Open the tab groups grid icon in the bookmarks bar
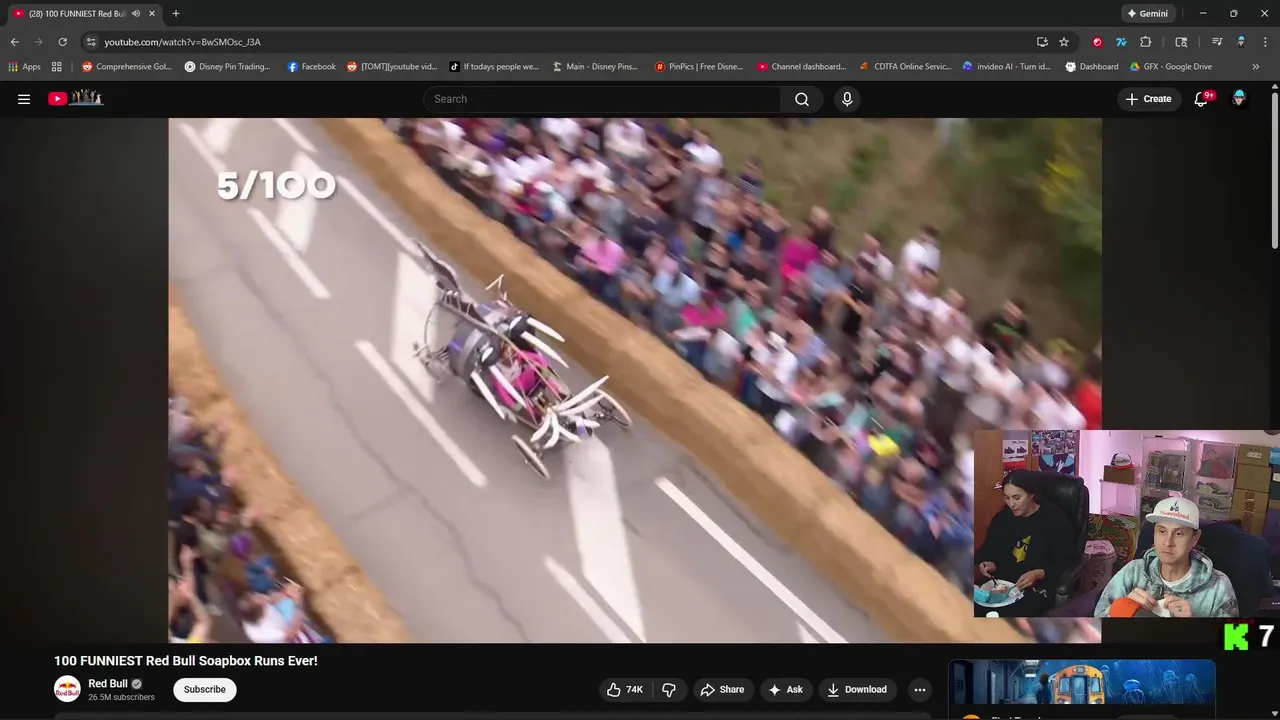Image resolution: width=1280 pixels, height=720 pixels. [57, 67]
